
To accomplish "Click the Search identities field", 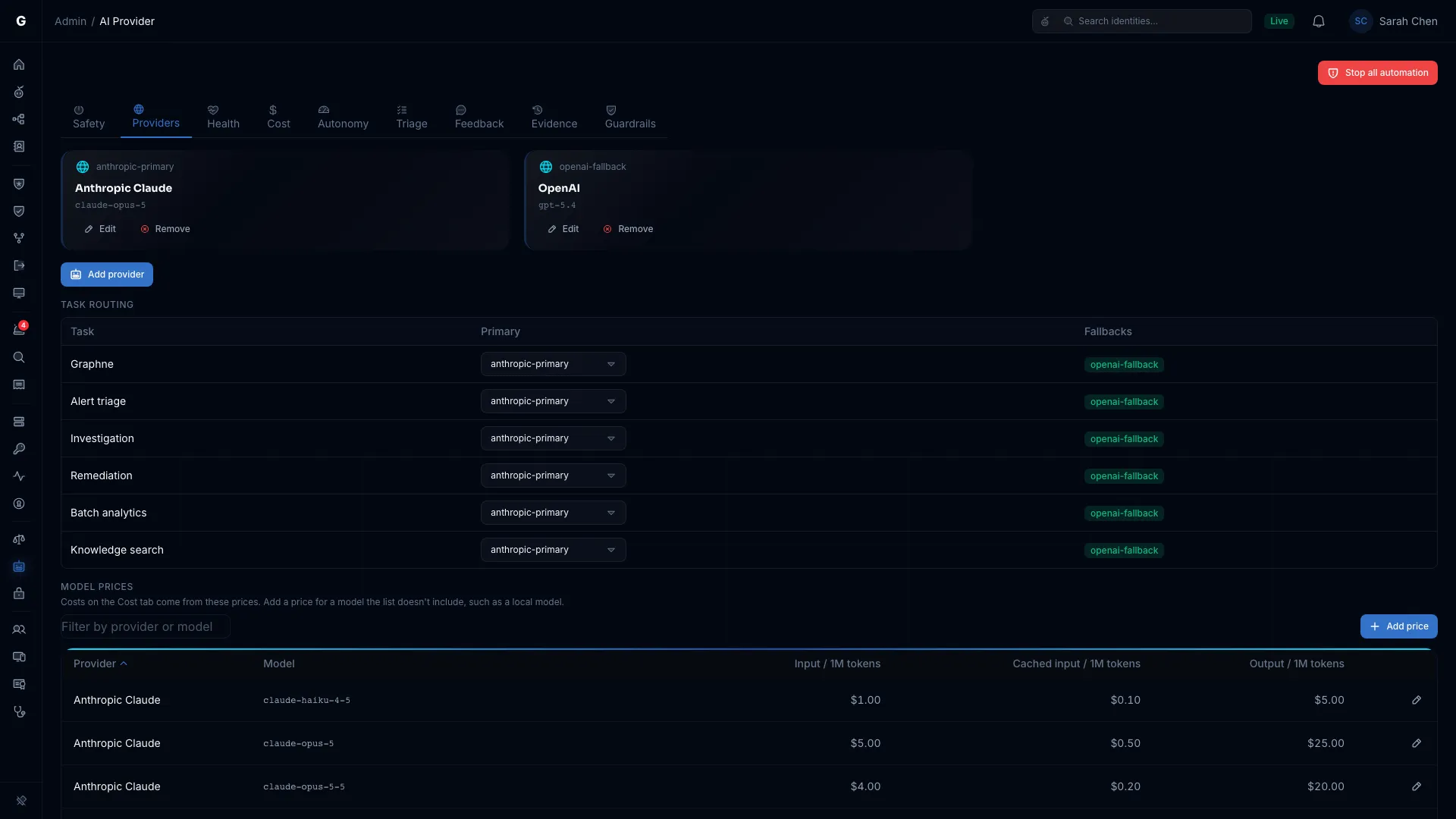I will (1141, 21).
